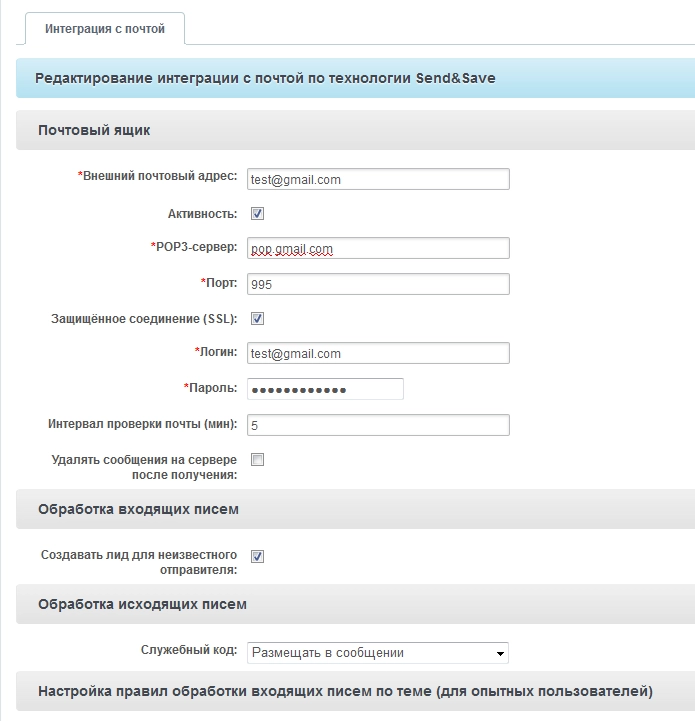695x721 pixels.
Task: Click the Активность label text
Action: [202, 214]
